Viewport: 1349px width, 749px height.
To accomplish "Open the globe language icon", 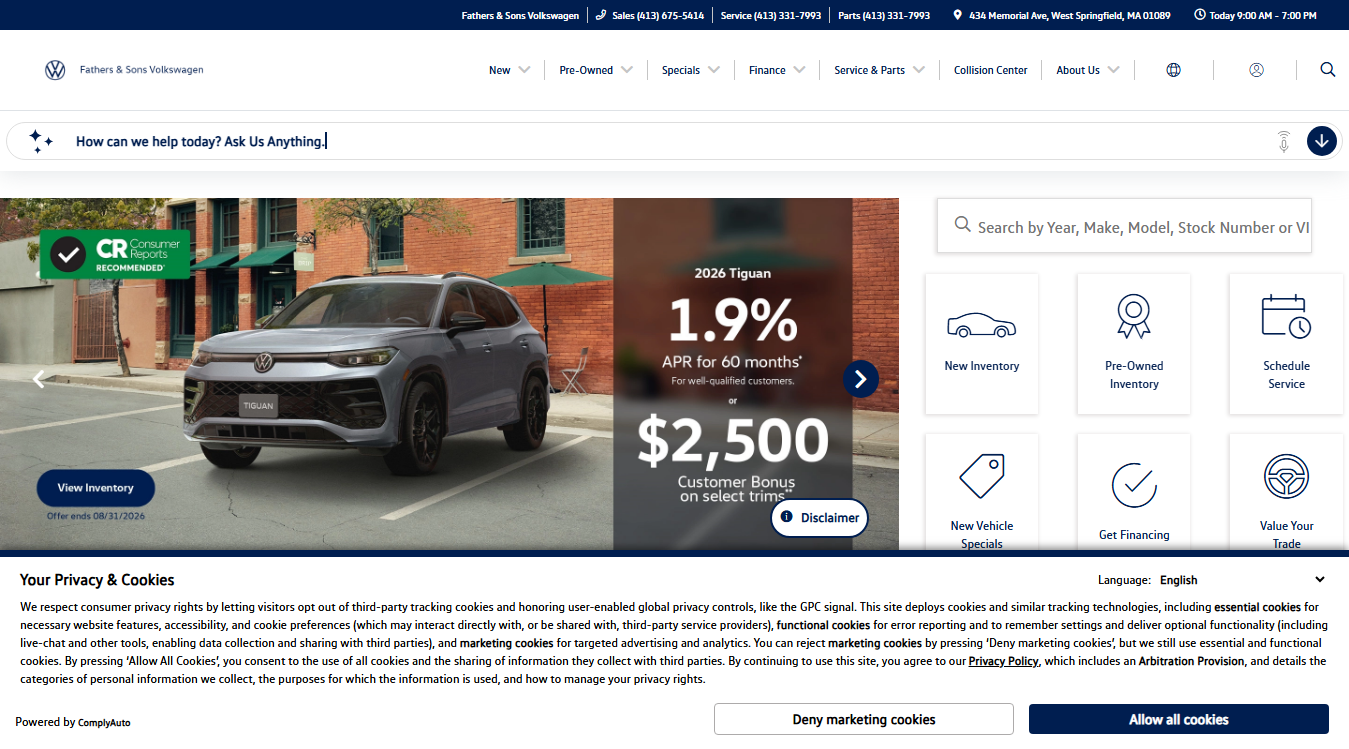I will pos(1174,70).
